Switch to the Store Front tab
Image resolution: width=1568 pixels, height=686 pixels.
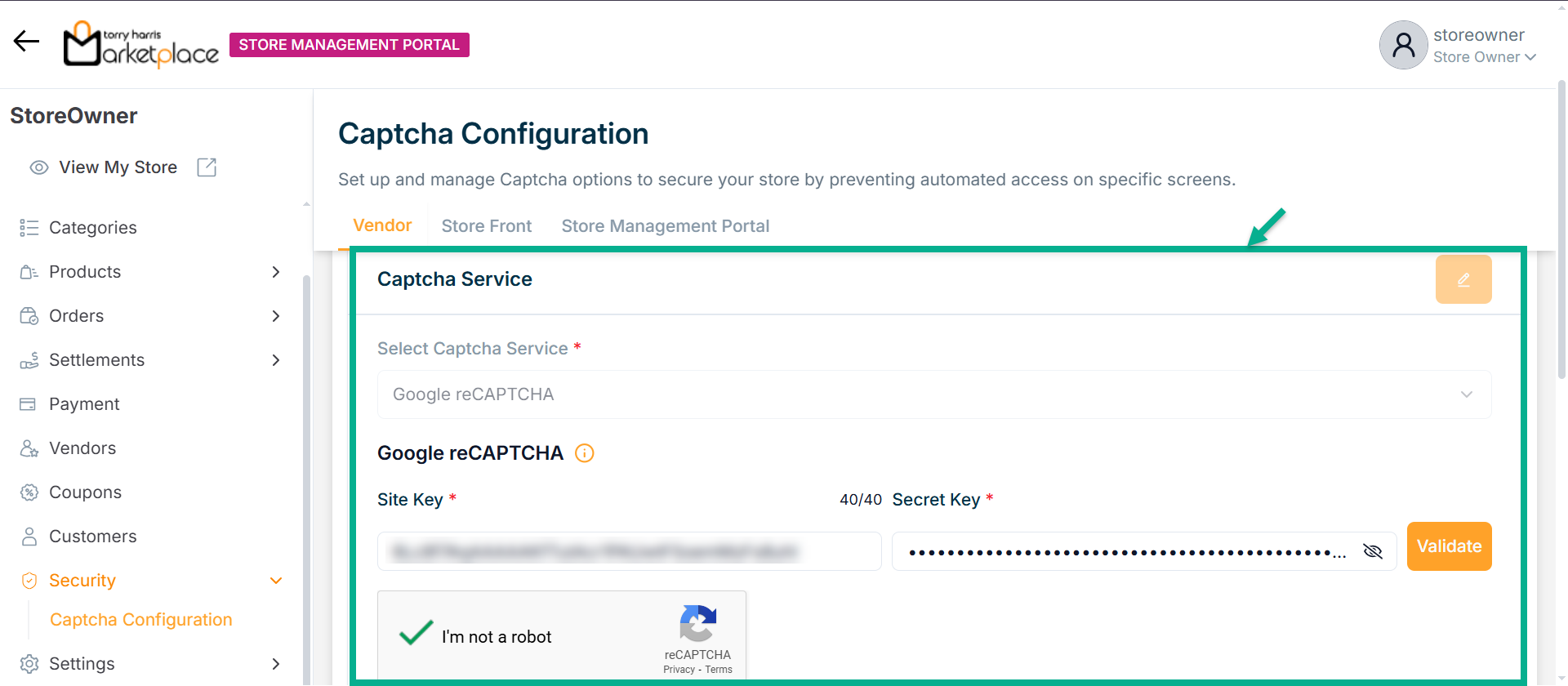pyautogui.click(x=486, y=226)
